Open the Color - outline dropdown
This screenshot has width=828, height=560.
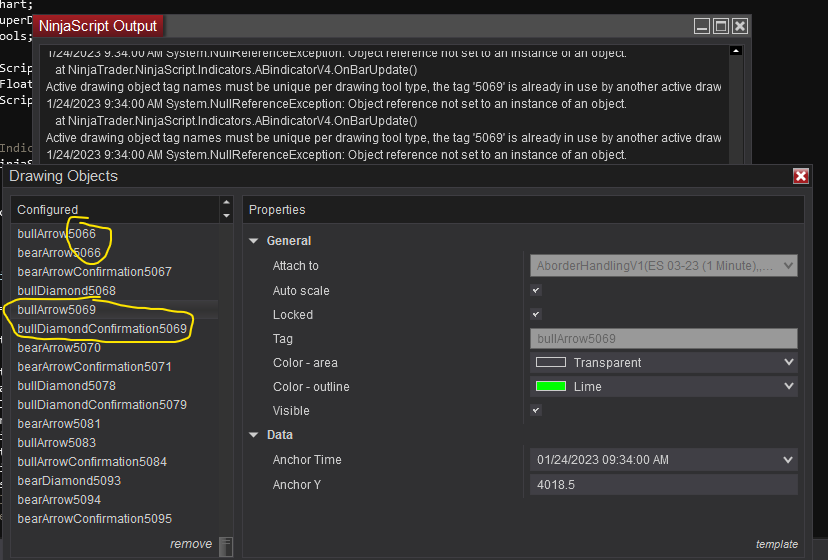click(664, 387)
